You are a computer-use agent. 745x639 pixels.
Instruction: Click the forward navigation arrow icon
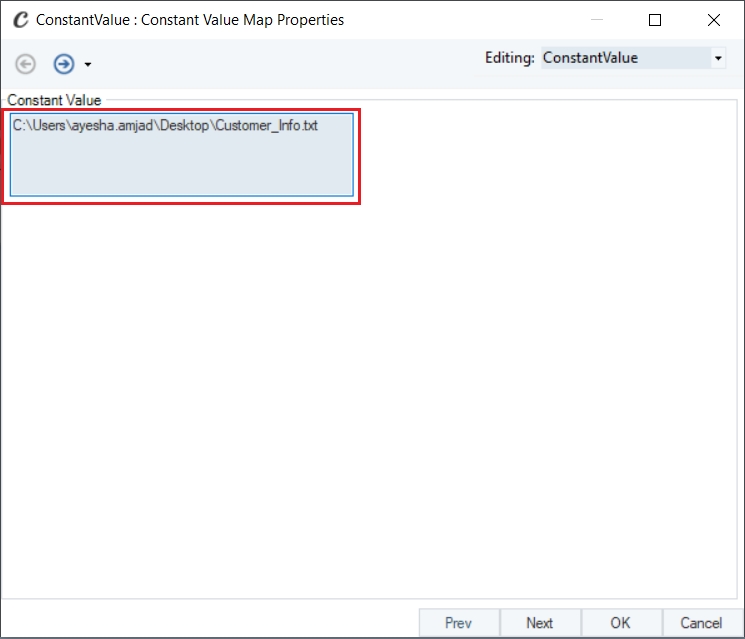click(x=64, y=64)
